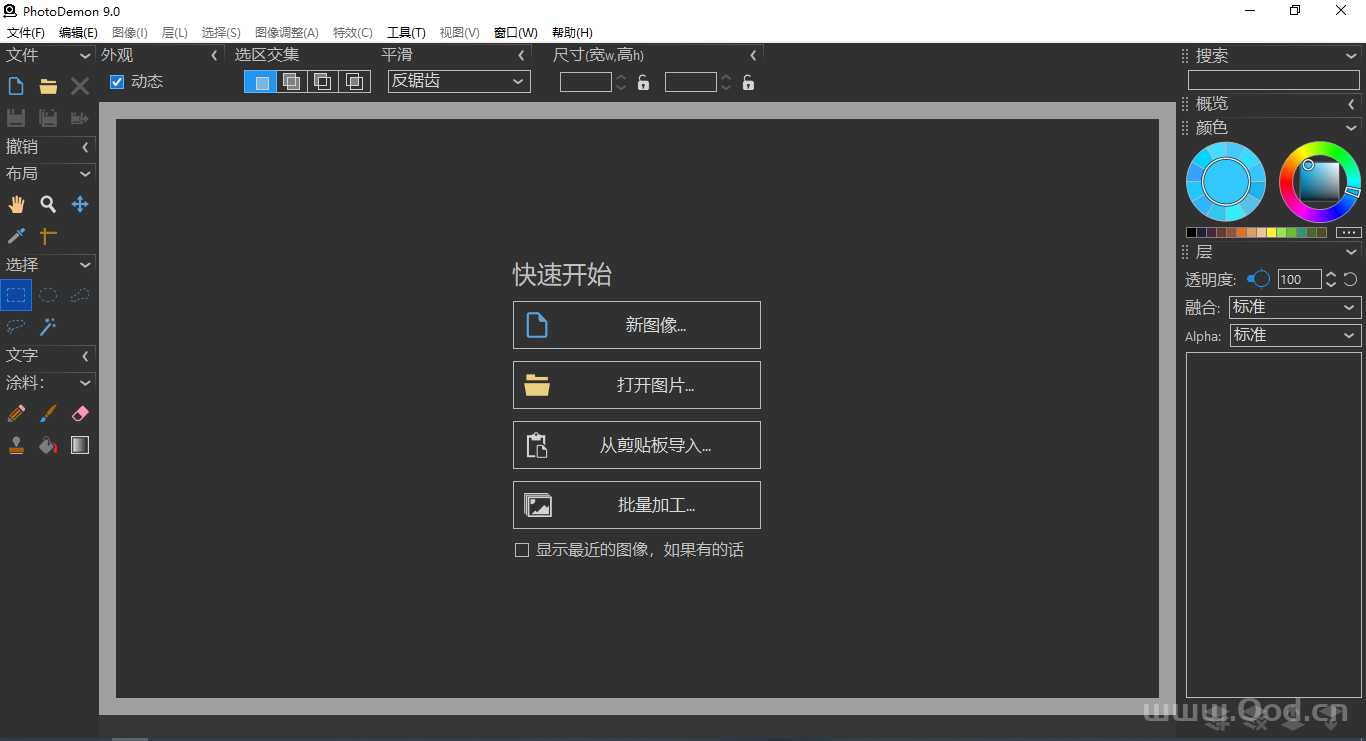The image size is (1366, 741).
Task: Select the Move layer tool
Action: [80, 204]
